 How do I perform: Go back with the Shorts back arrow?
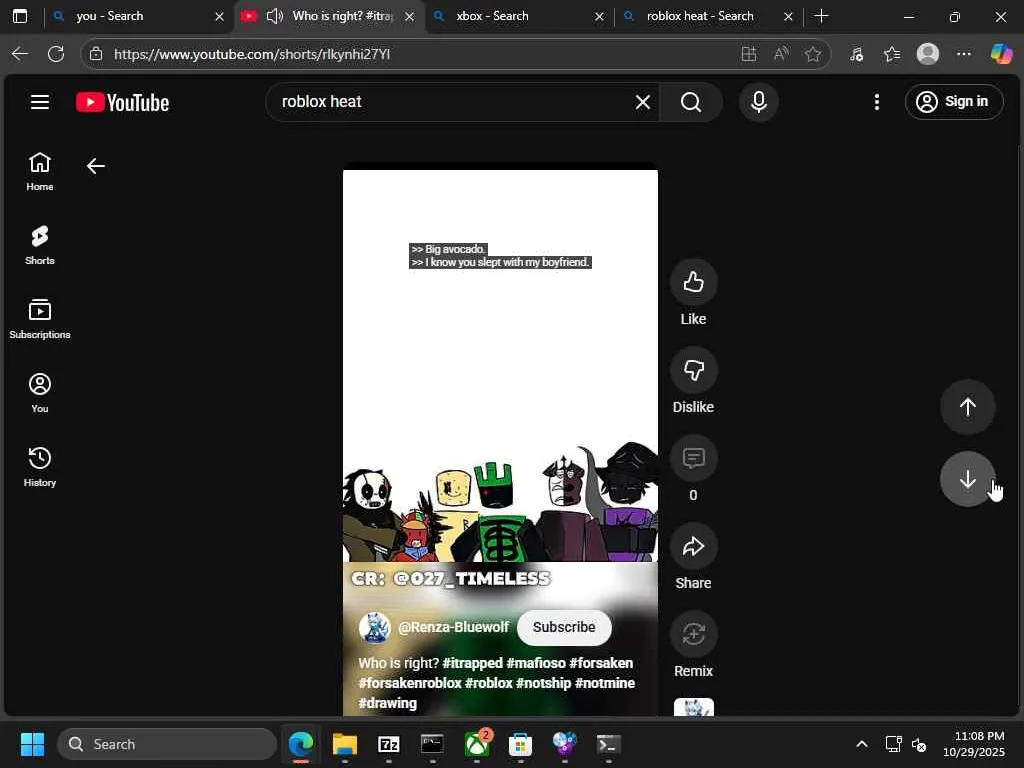(x=96, y=166)
